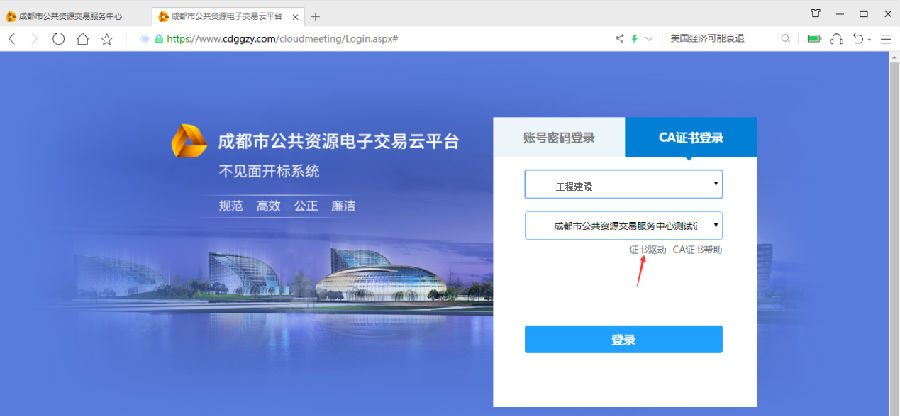The width and height of the screenshot is (900, 416).
Task: Switch to 账号密码登录 tab
Action: click(559, 138)
